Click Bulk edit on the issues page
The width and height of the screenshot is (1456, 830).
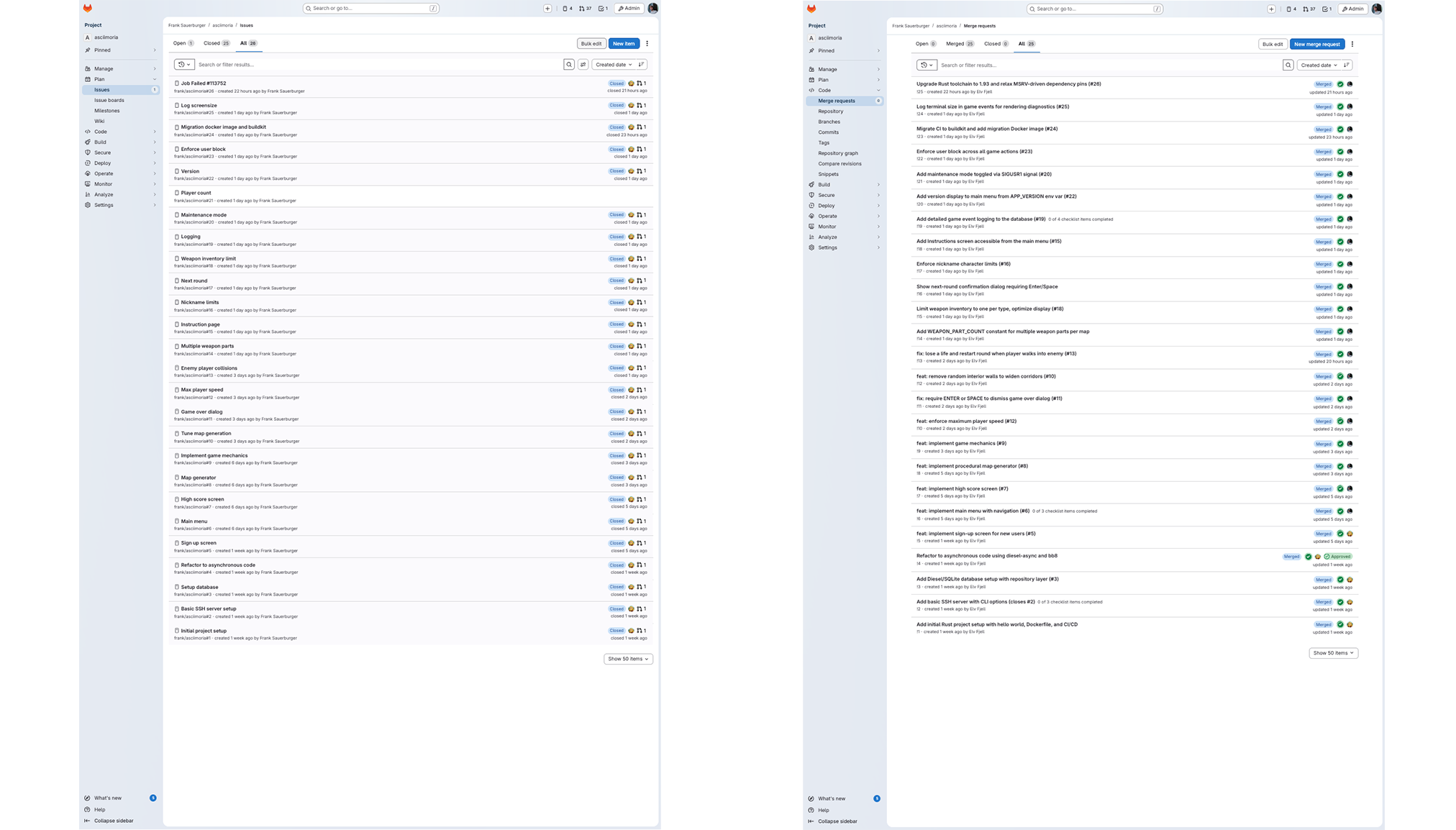[591, 43]
